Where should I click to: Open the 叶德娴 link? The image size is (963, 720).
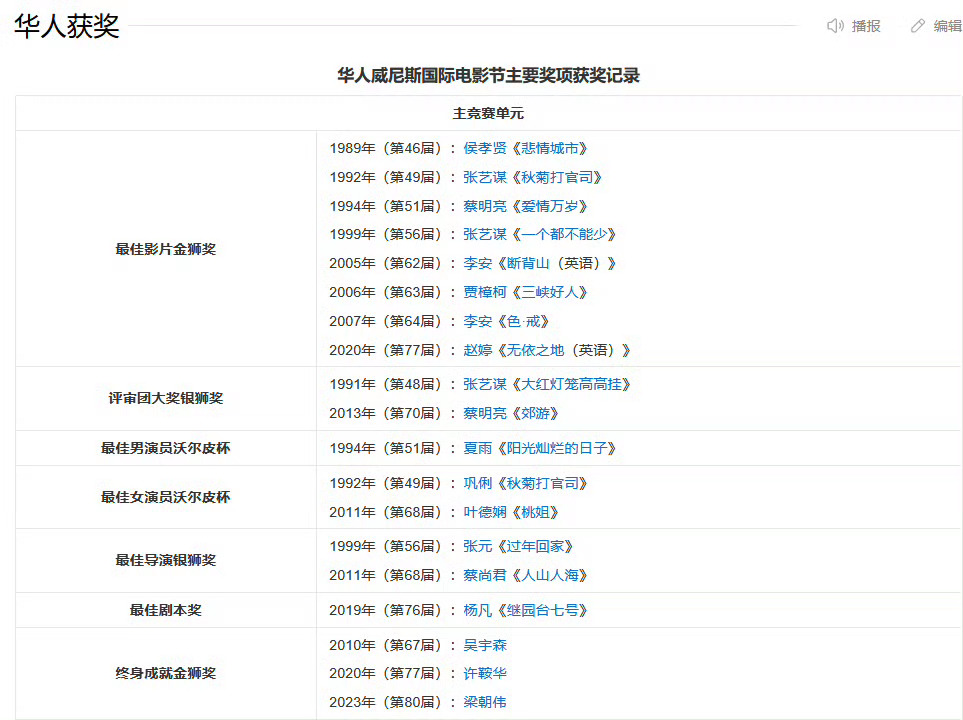[485, 512]
